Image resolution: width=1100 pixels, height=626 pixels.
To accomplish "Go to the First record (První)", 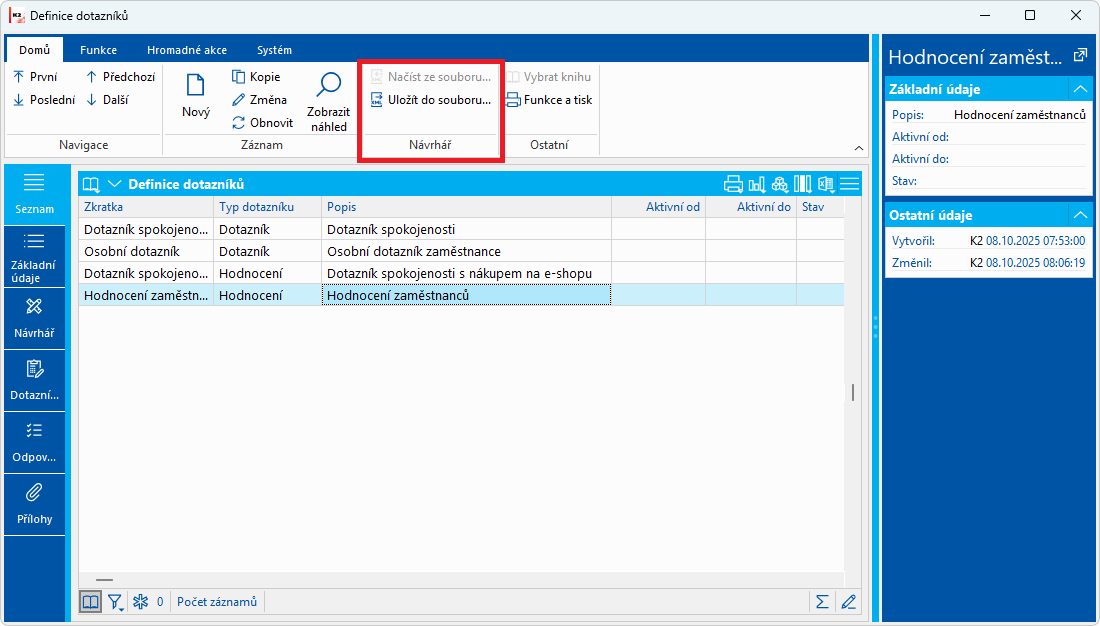I will click(35, 77).
